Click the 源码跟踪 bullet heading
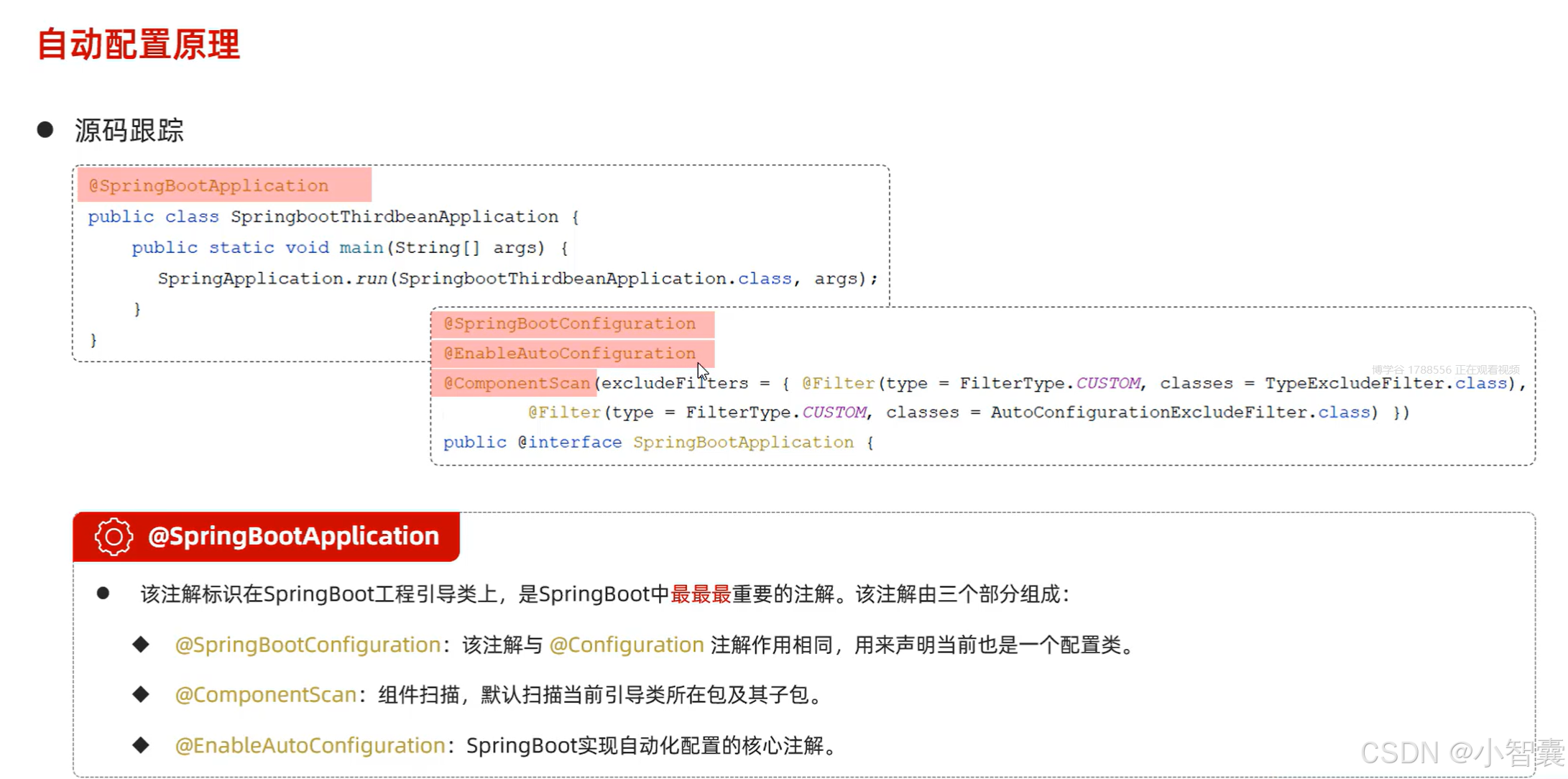Screen dimensions: 1568x779 tap(129, 131)
